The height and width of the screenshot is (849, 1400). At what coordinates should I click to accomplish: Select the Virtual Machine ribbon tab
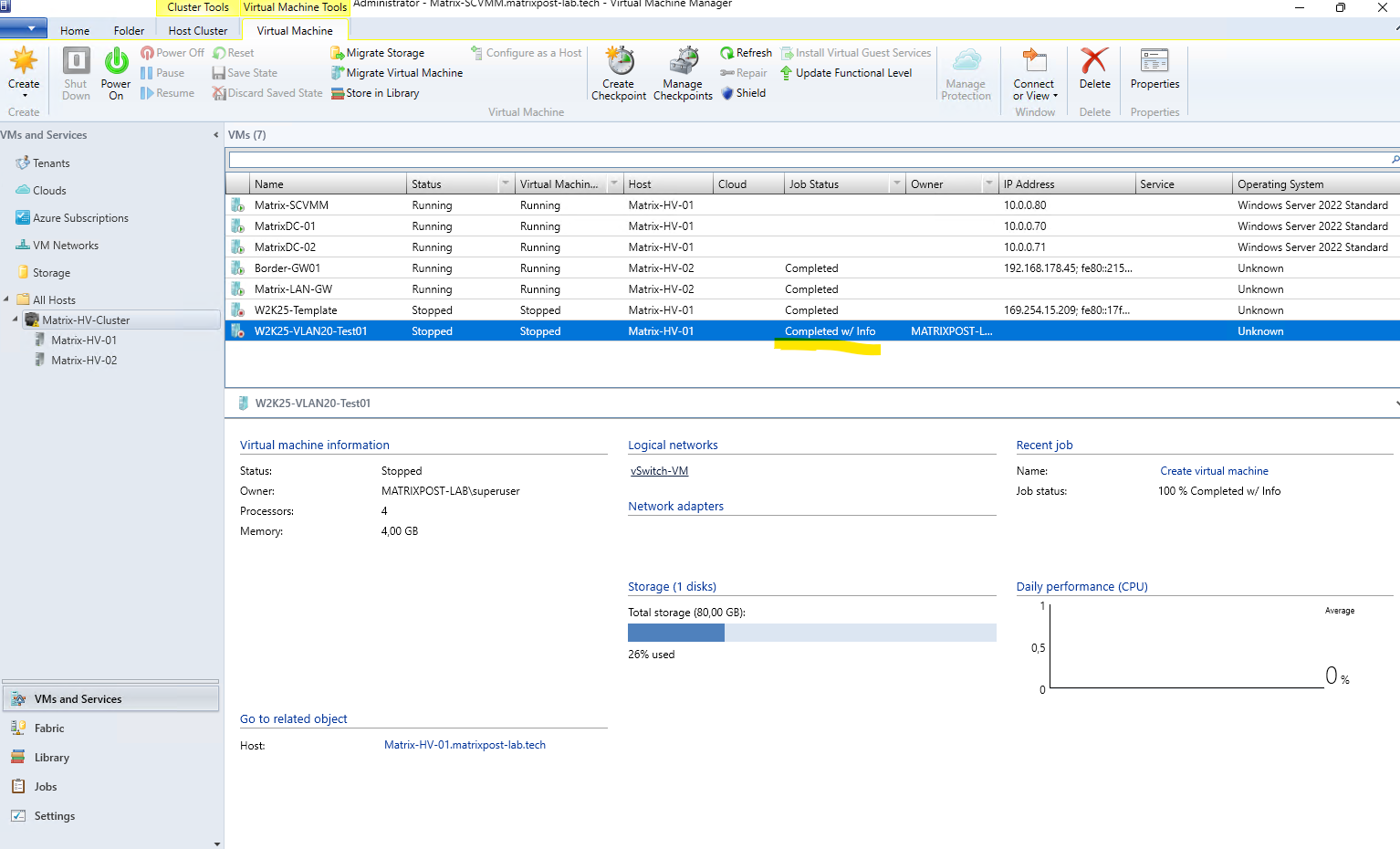pyautogui.click(x=295, y=31)
